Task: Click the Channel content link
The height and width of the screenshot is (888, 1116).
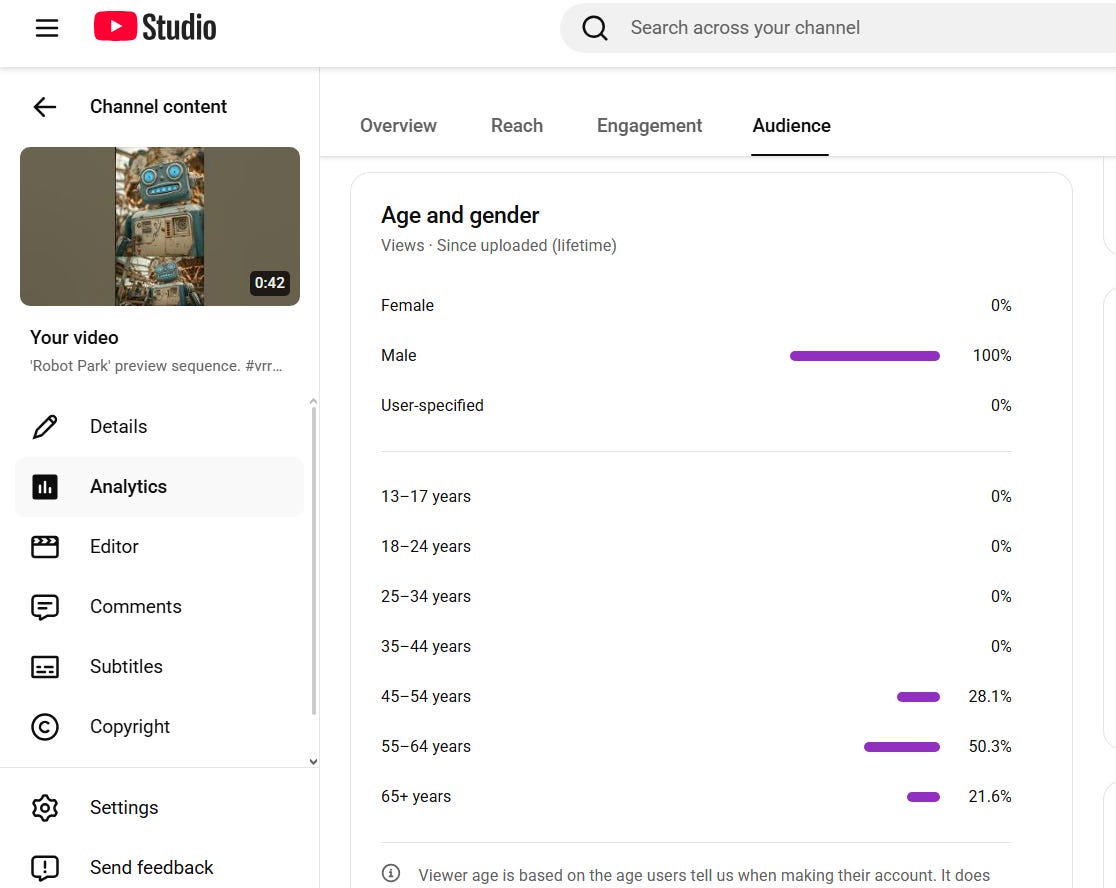Action: [x=158, y=107]
